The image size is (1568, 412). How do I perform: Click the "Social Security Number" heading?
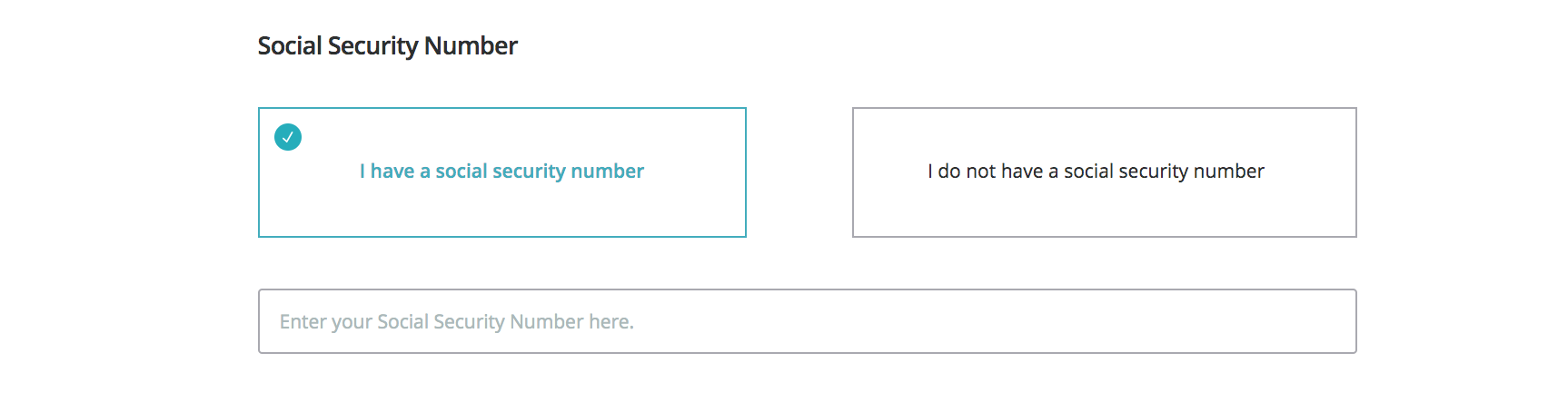(387, 45)
